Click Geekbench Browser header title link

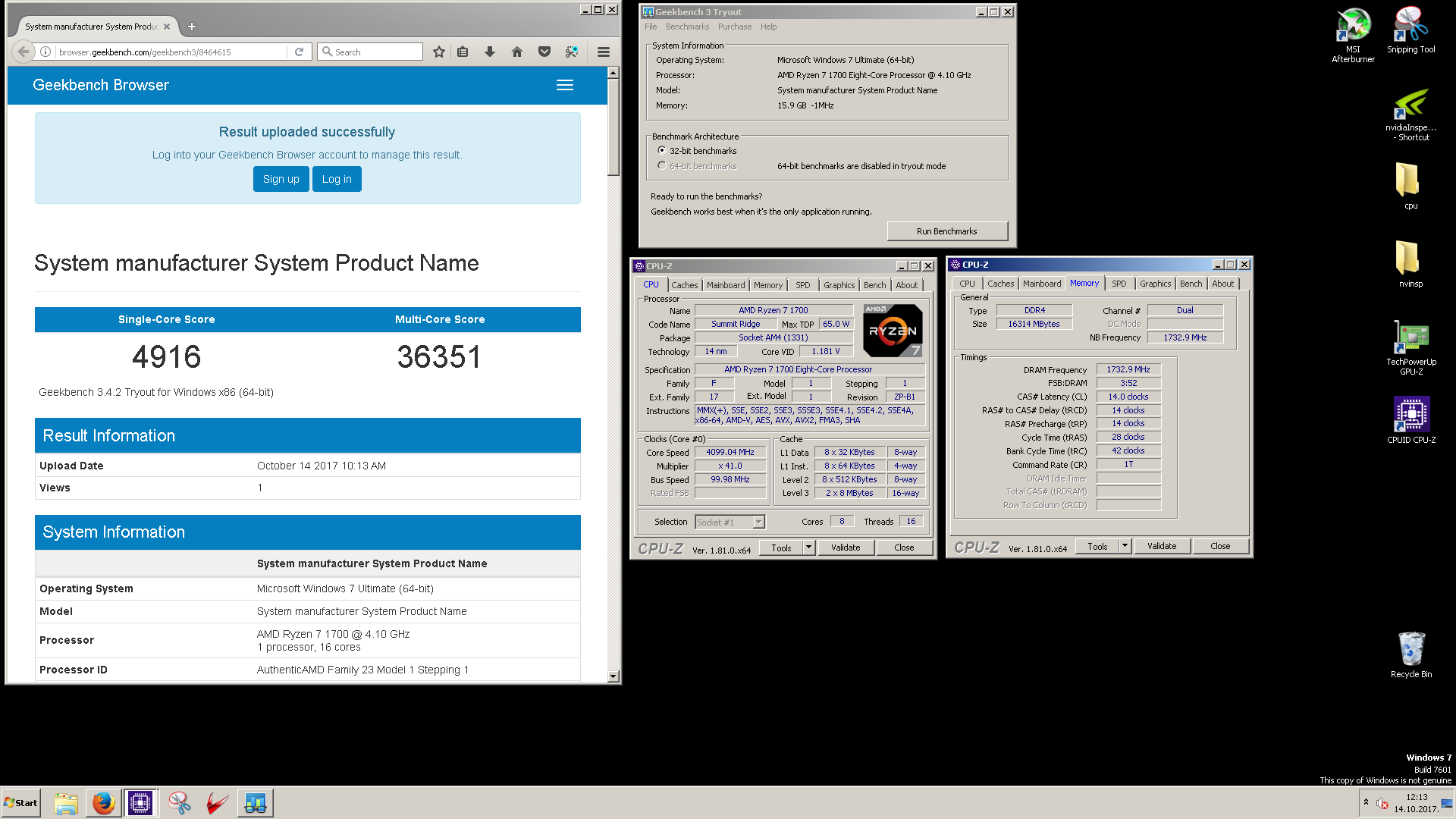[x=101, y=85]
